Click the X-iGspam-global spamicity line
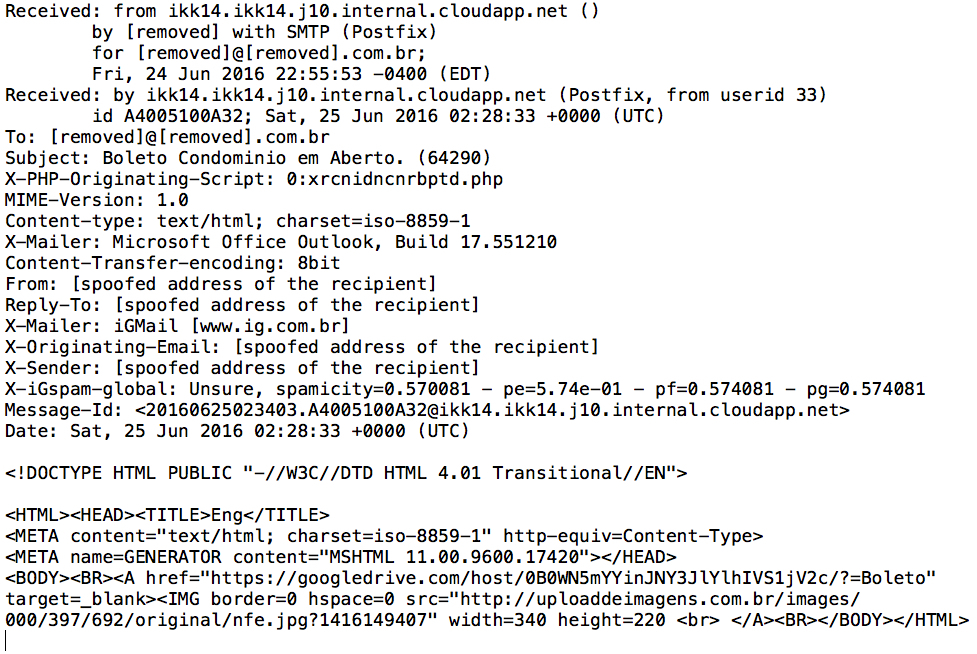The width and height of the screenshot is (977, 654). click(465, 389)
